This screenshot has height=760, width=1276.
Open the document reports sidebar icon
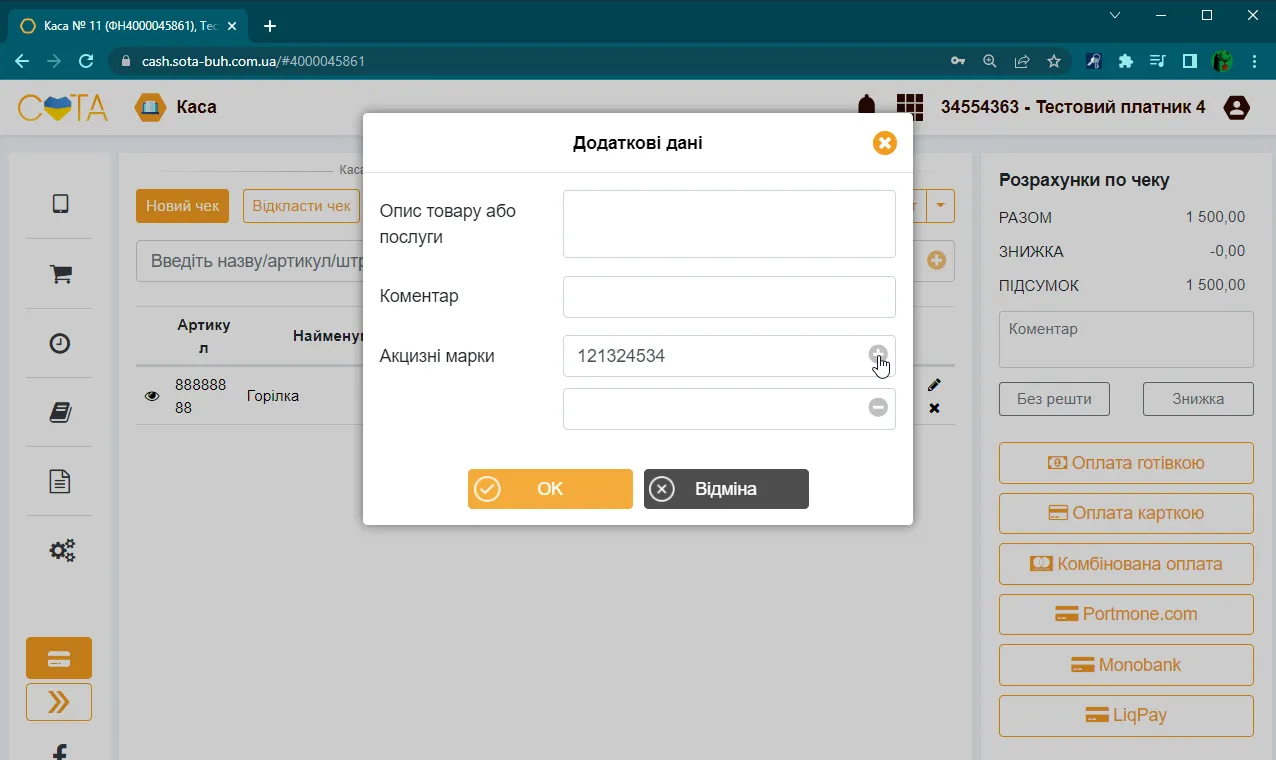60,481
